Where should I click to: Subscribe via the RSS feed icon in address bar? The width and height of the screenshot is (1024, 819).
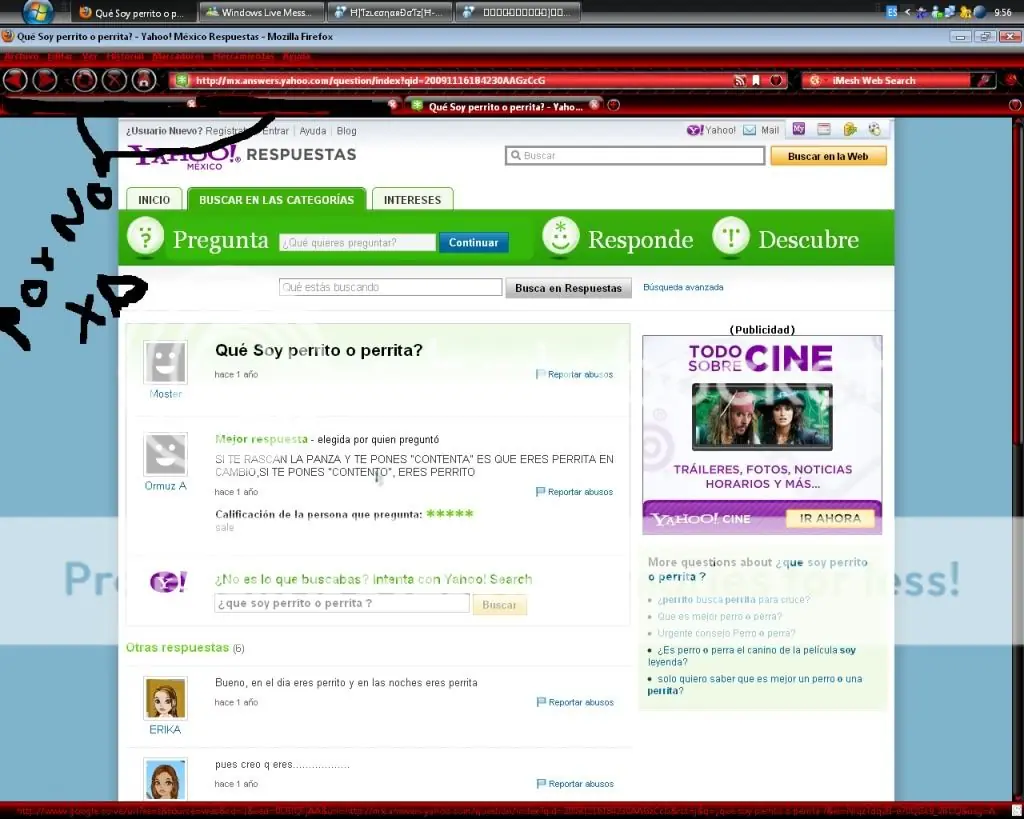pos(740,80)
